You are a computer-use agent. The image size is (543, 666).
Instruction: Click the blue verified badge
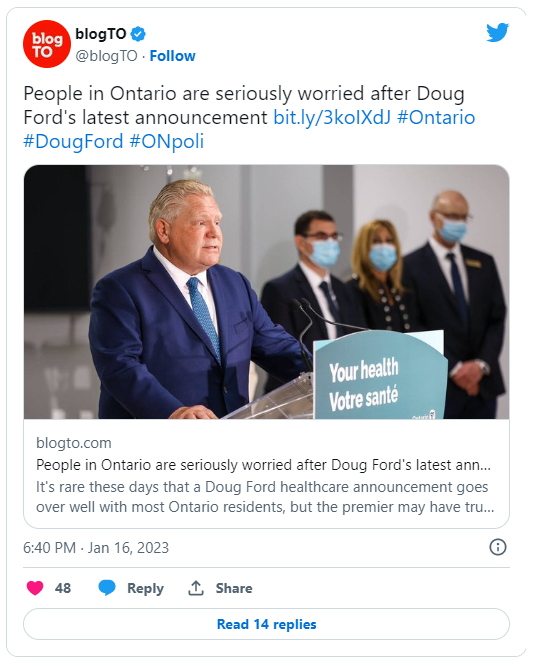coord(138,34)
